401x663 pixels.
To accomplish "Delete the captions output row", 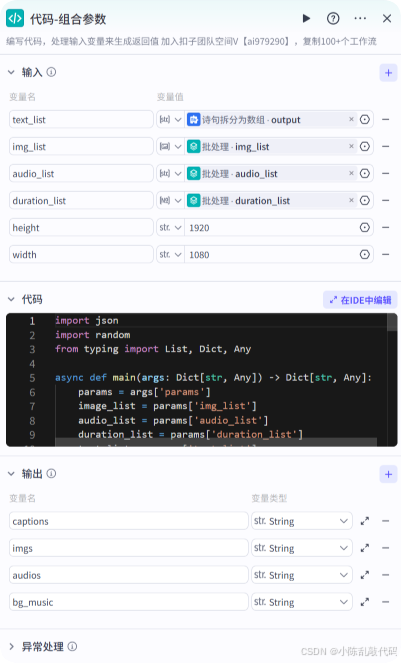I will [385, 521].
